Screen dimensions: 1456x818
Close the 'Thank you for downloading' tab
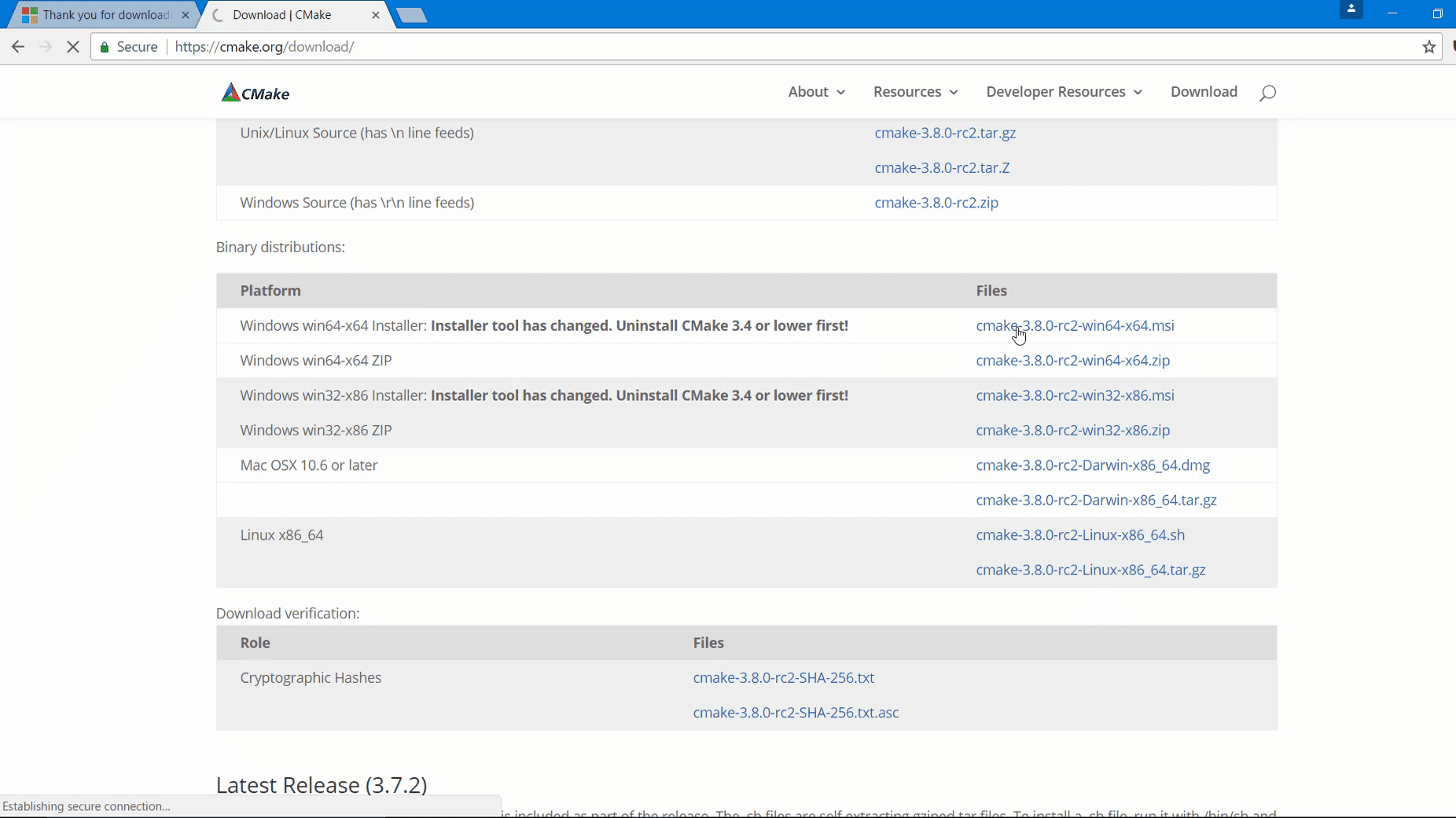point(186,15)
